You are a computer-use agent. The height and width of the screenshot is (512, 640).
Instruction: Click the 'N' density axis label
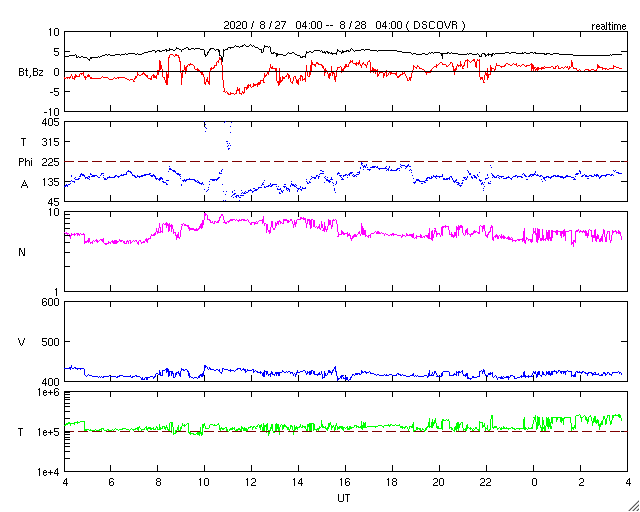click(x=22, y=252)
